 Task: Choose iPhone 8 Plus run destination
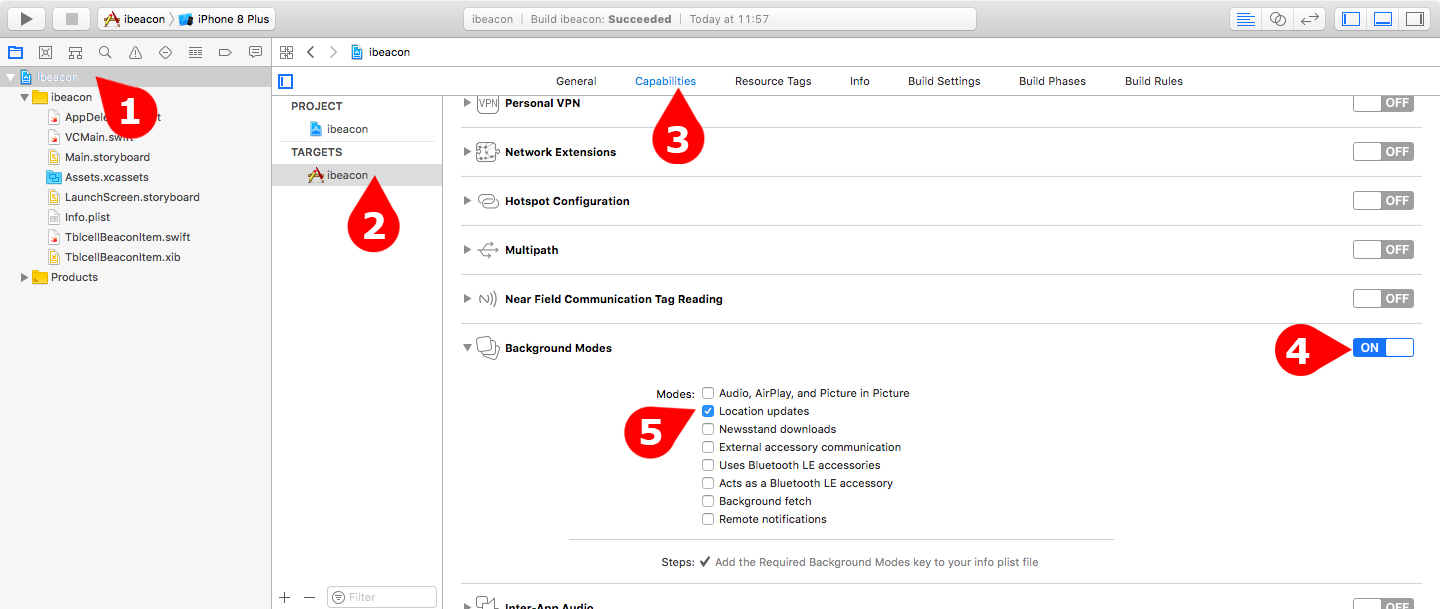click(x=225, y=19)
